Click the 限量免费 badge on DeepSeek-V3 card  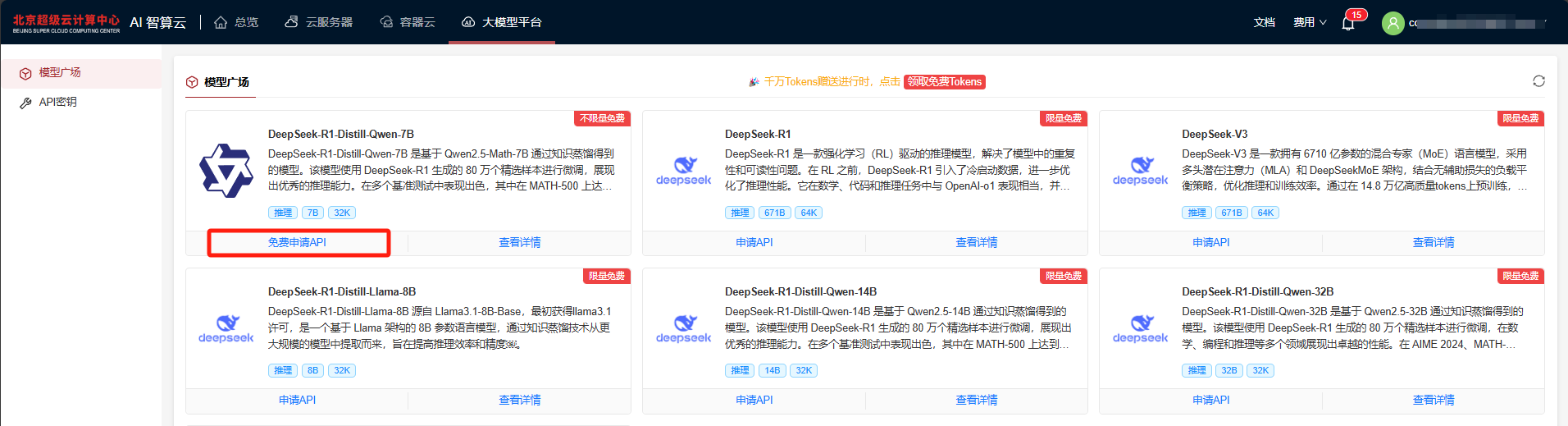(x=1520, y=118)
